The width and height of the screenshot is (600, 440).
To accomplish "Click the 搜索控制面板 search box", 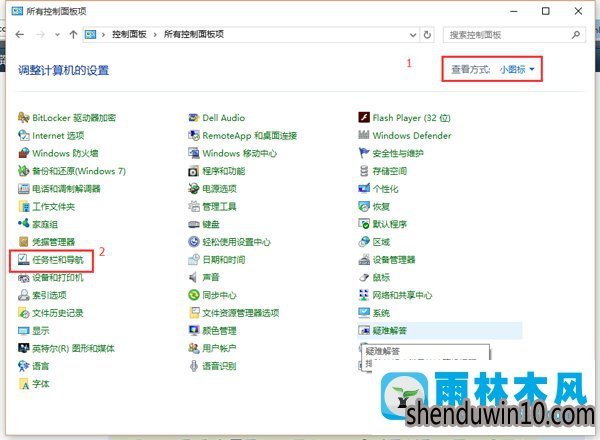I will coord(514,35).
